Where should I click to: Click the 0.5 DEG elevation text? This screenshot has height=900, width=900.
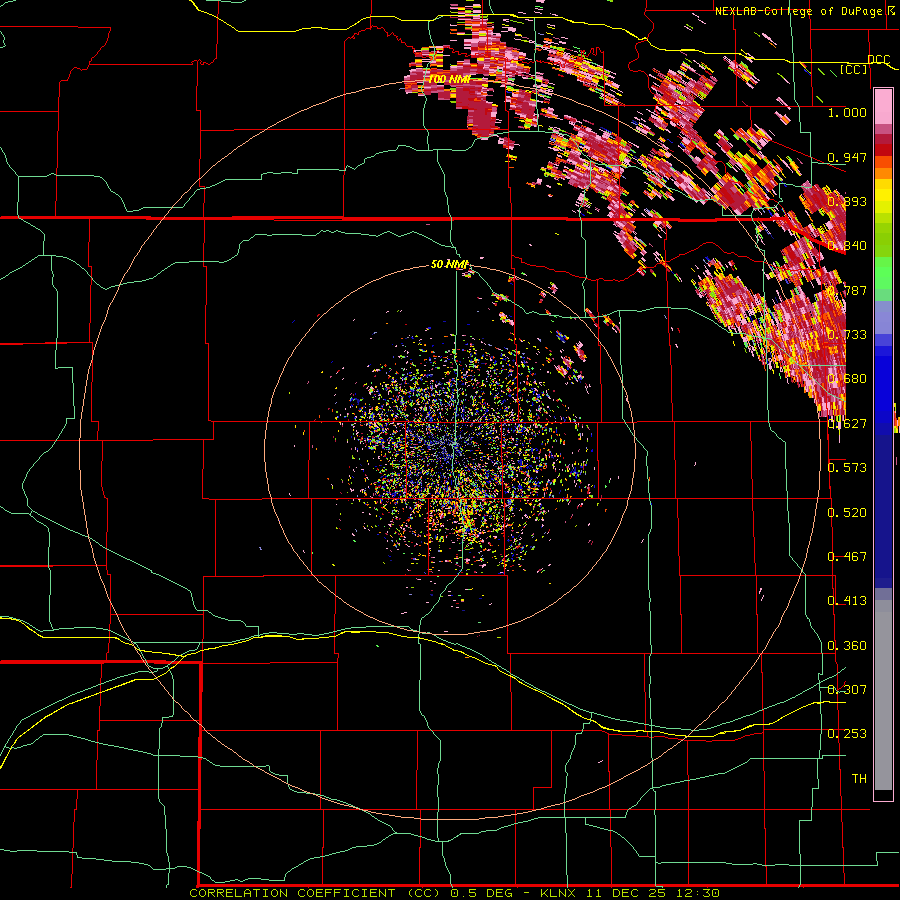point(481,893)
